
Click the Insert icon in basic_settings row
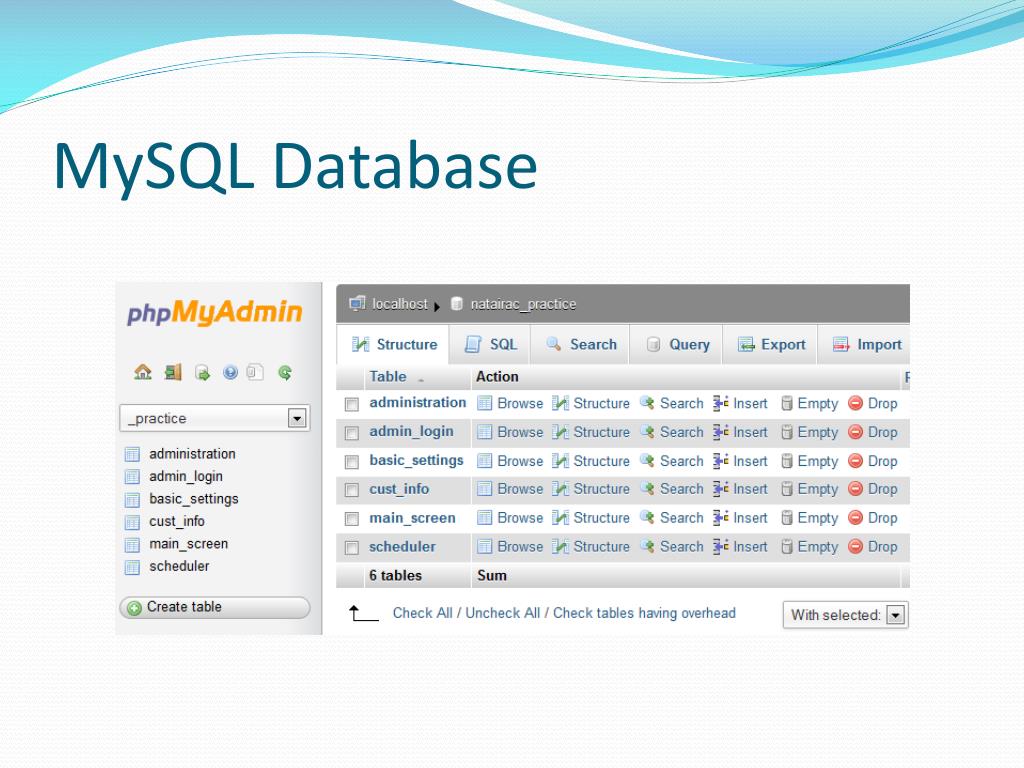click(x=721, y=460)
